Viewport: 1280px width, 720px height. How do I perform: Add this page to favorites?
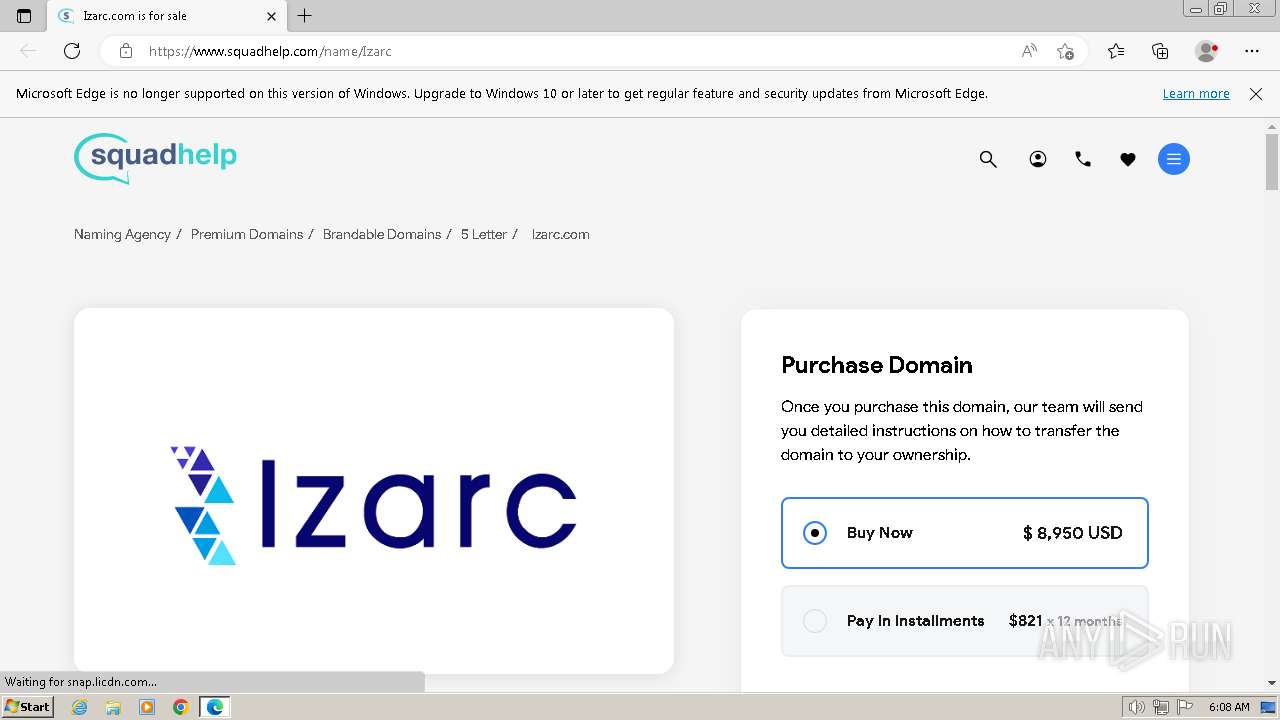click(x=1065, y=51)
